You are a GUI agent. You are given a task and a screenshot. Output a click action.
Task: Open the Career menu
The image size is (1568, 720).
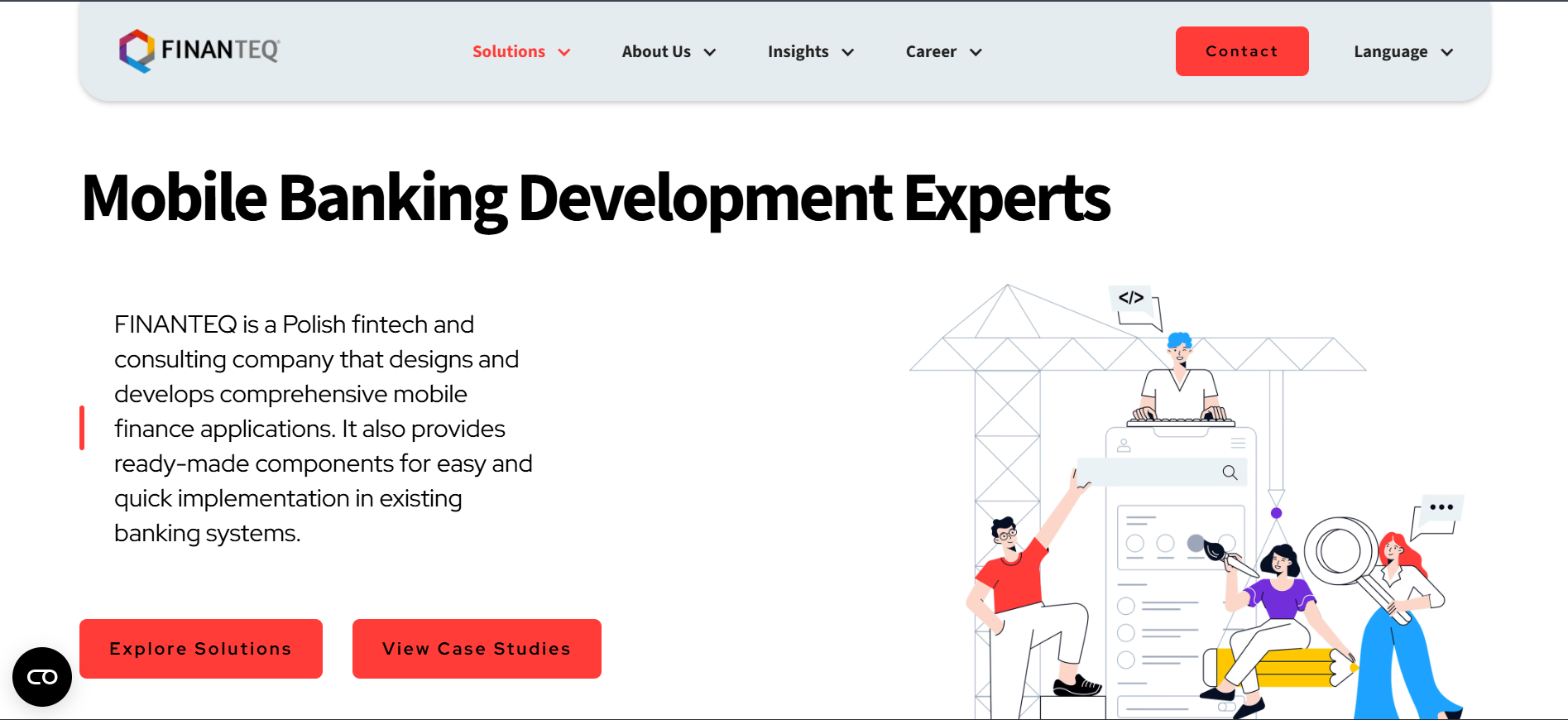[931, 51]
